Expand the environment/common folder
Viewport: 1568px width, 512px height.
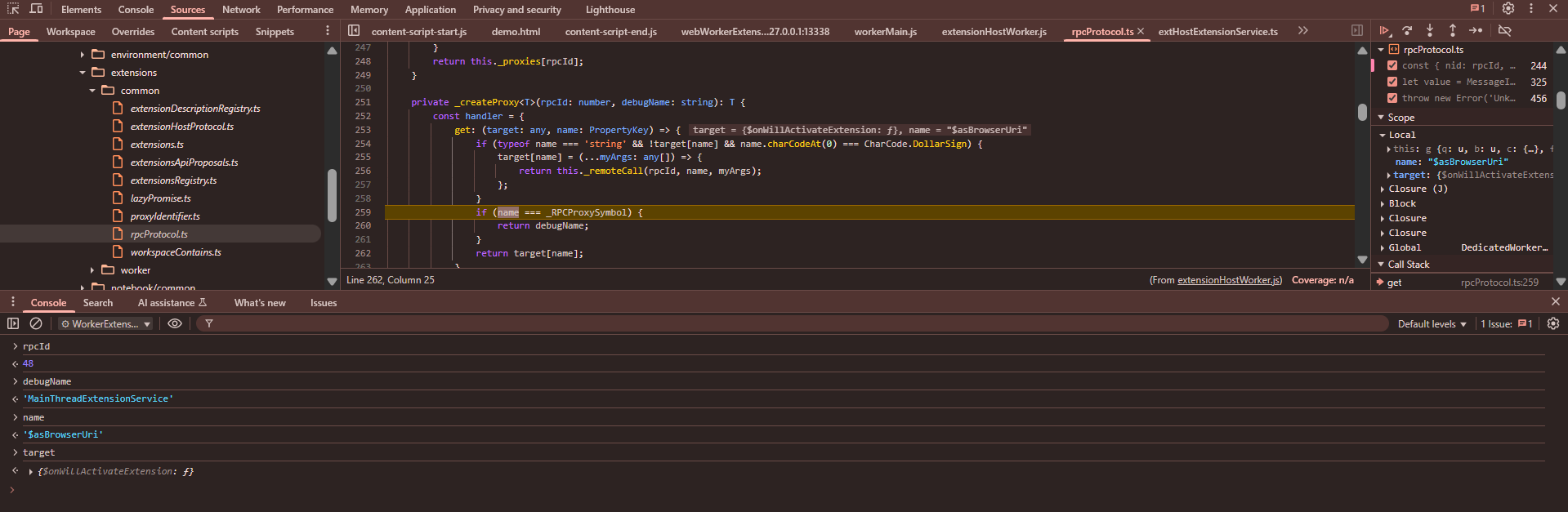pyautogui.click(x=83, y=55)
